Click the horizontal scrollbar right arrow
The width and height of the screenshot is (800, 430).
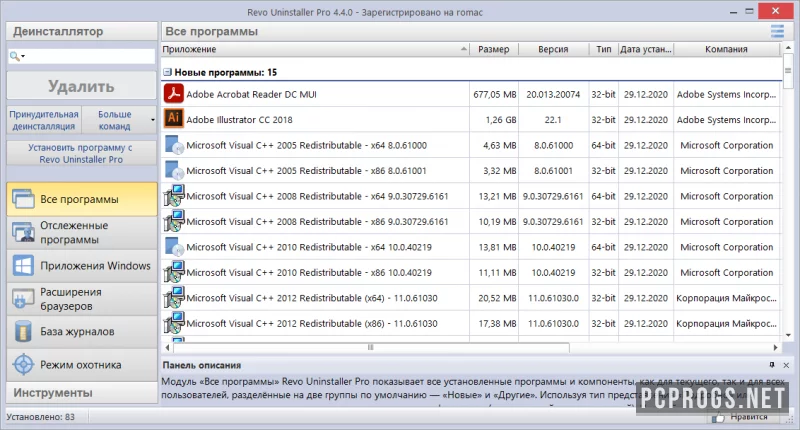tap(776, 347)
